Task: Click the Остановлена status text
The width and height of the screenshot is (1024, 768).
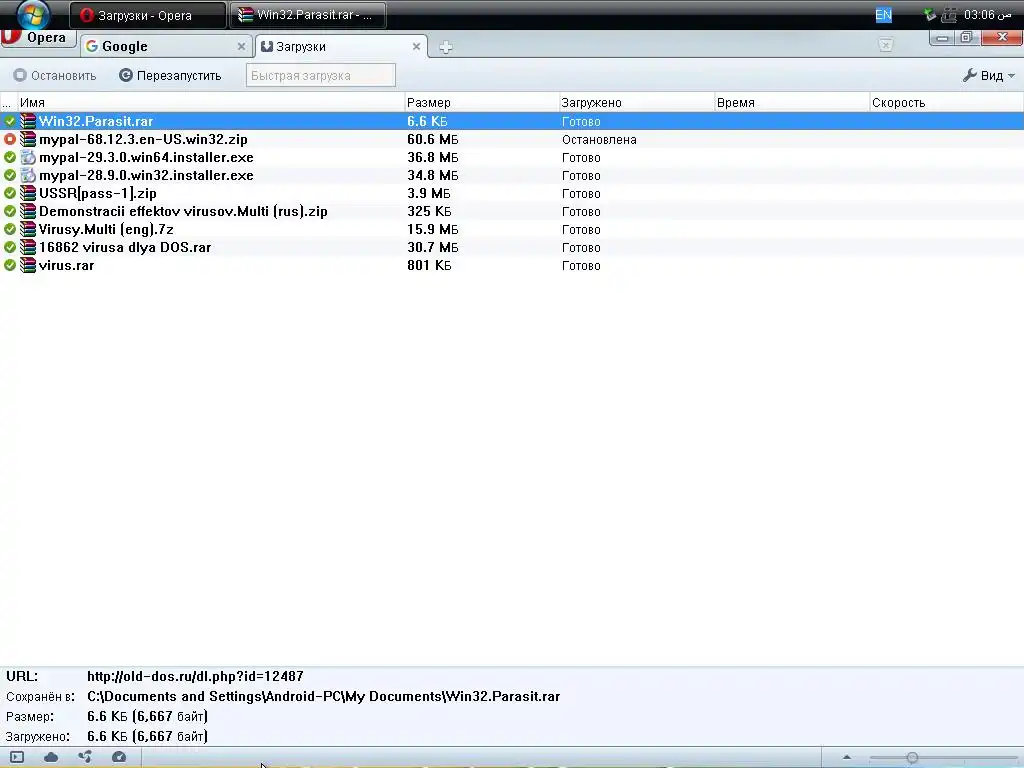Action: click(x=599, y=140)
